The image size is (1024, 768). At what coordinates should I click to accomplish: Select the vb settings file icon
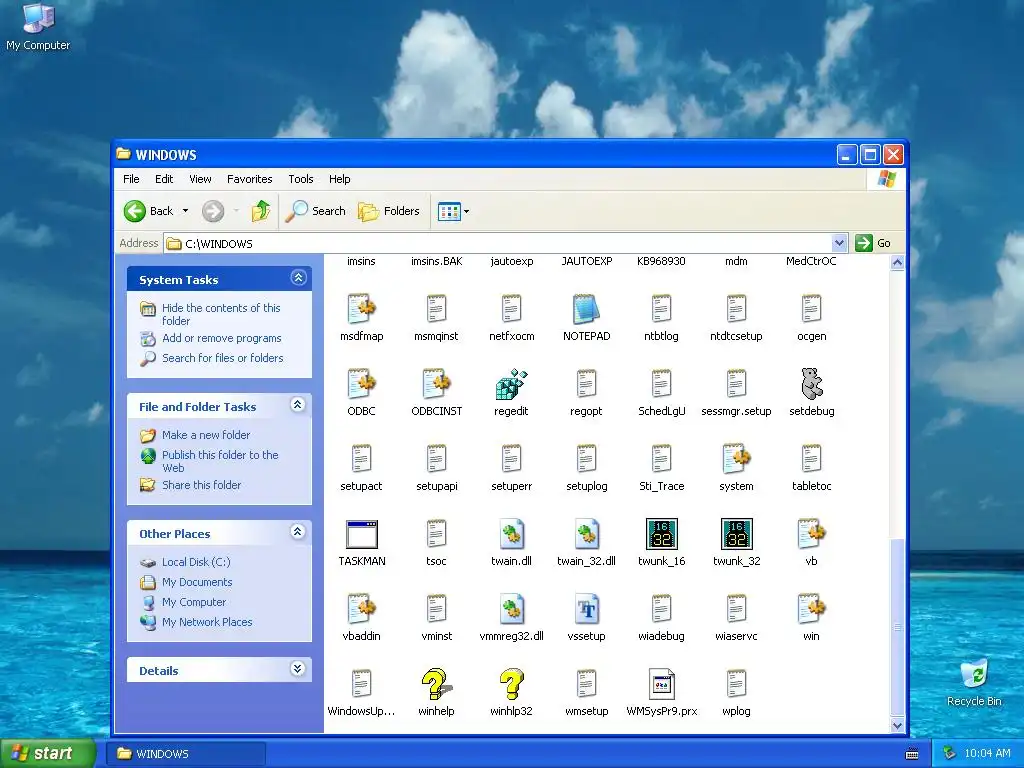[x=811, y=534]
